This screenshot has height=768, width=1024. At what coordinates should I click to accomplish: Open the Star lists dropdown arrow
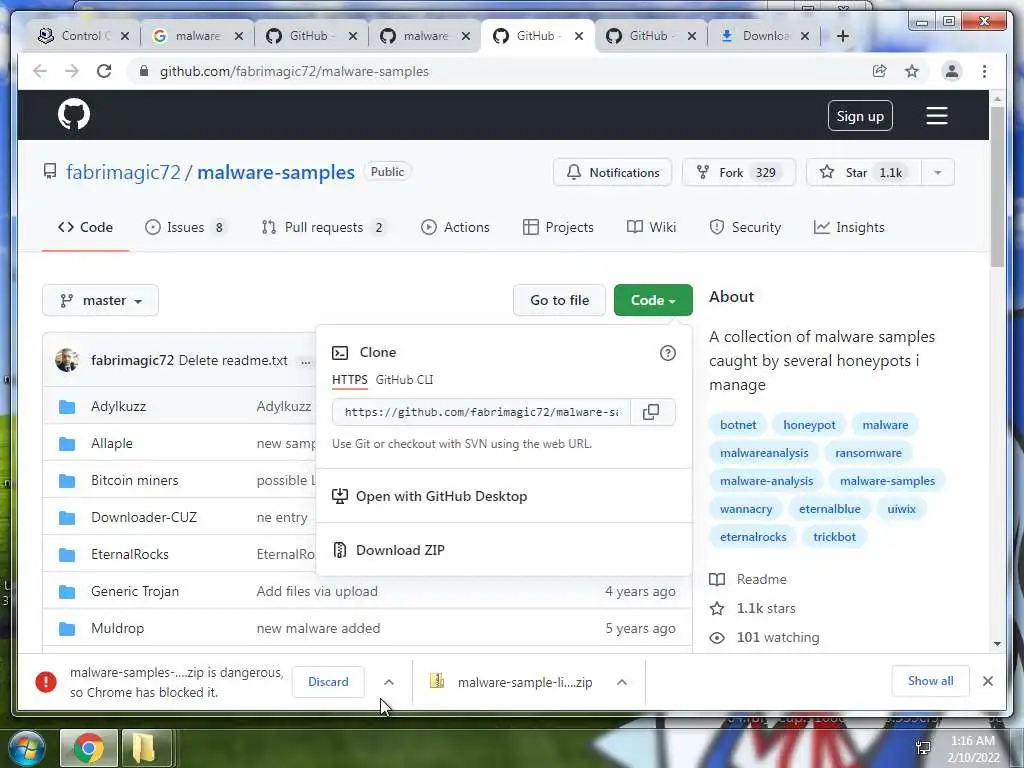pos(938,172)
